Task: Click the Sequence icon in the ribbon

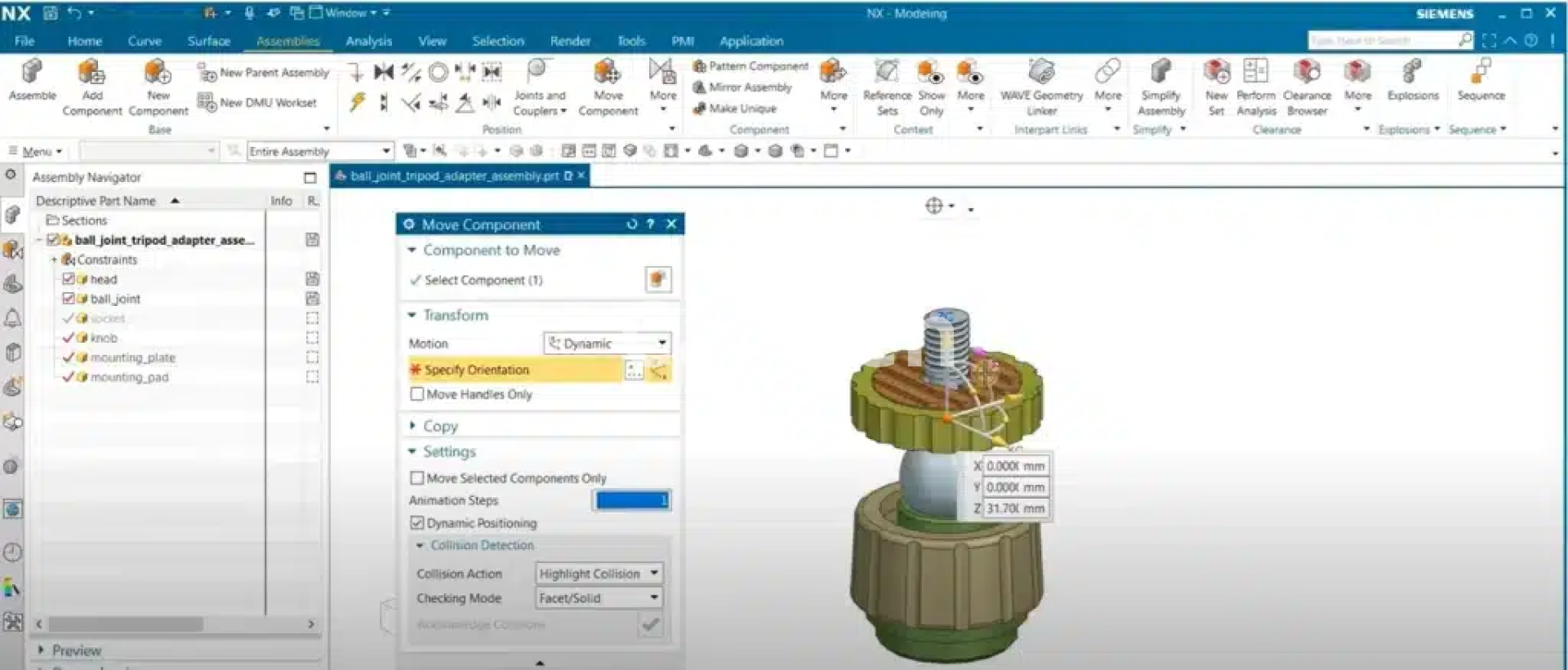Action: coord(1481,73)
